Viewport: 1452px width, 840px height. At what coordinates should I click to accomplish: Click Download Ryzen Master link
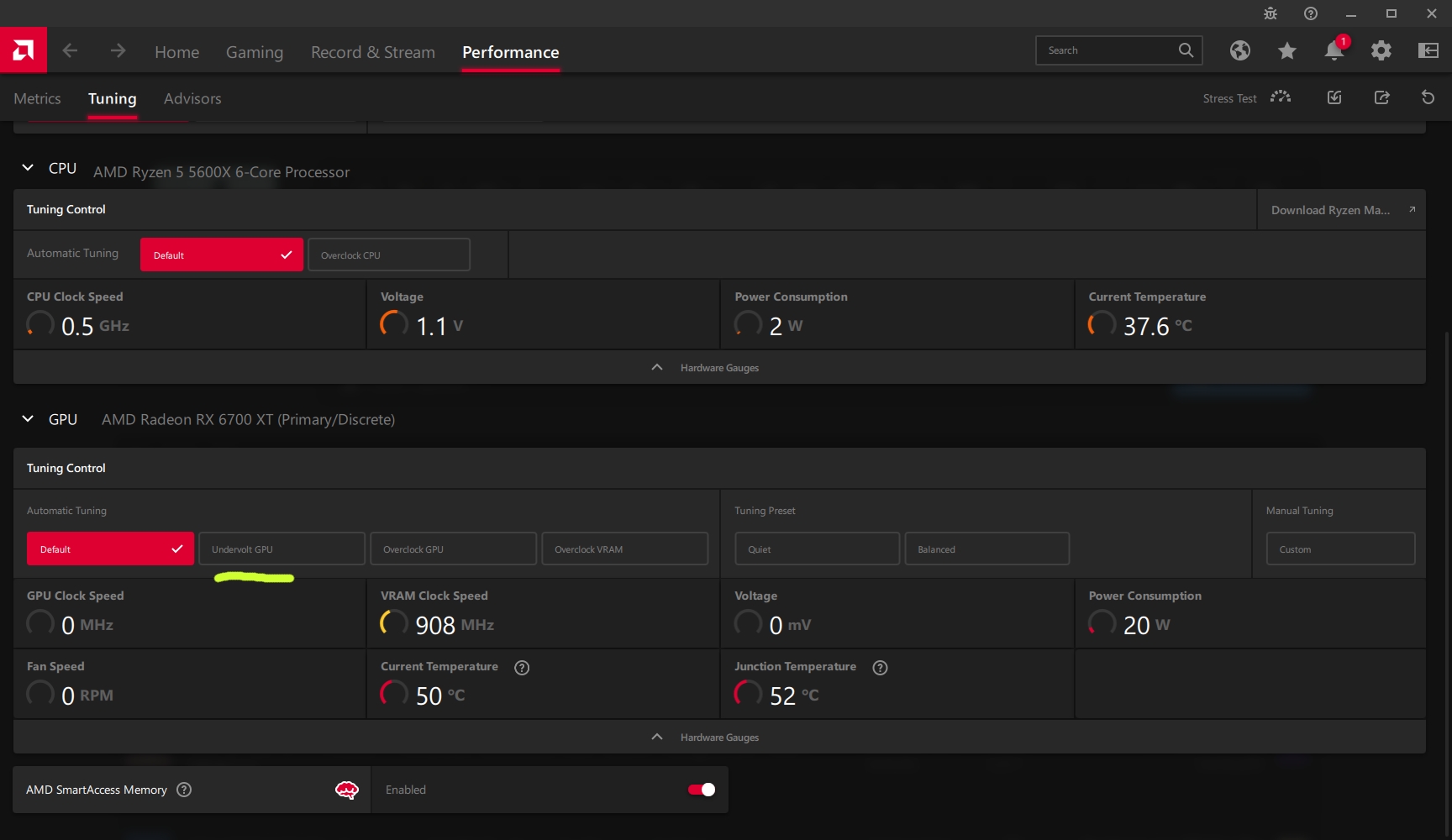(1342, 210)
